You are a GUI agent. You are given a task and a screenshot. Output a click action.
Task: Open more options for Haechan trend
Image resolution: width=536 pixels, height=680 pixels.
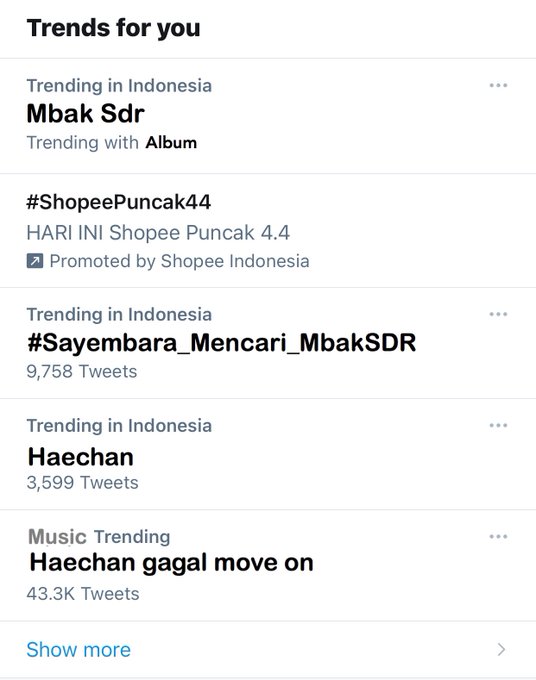pos(498,425)
